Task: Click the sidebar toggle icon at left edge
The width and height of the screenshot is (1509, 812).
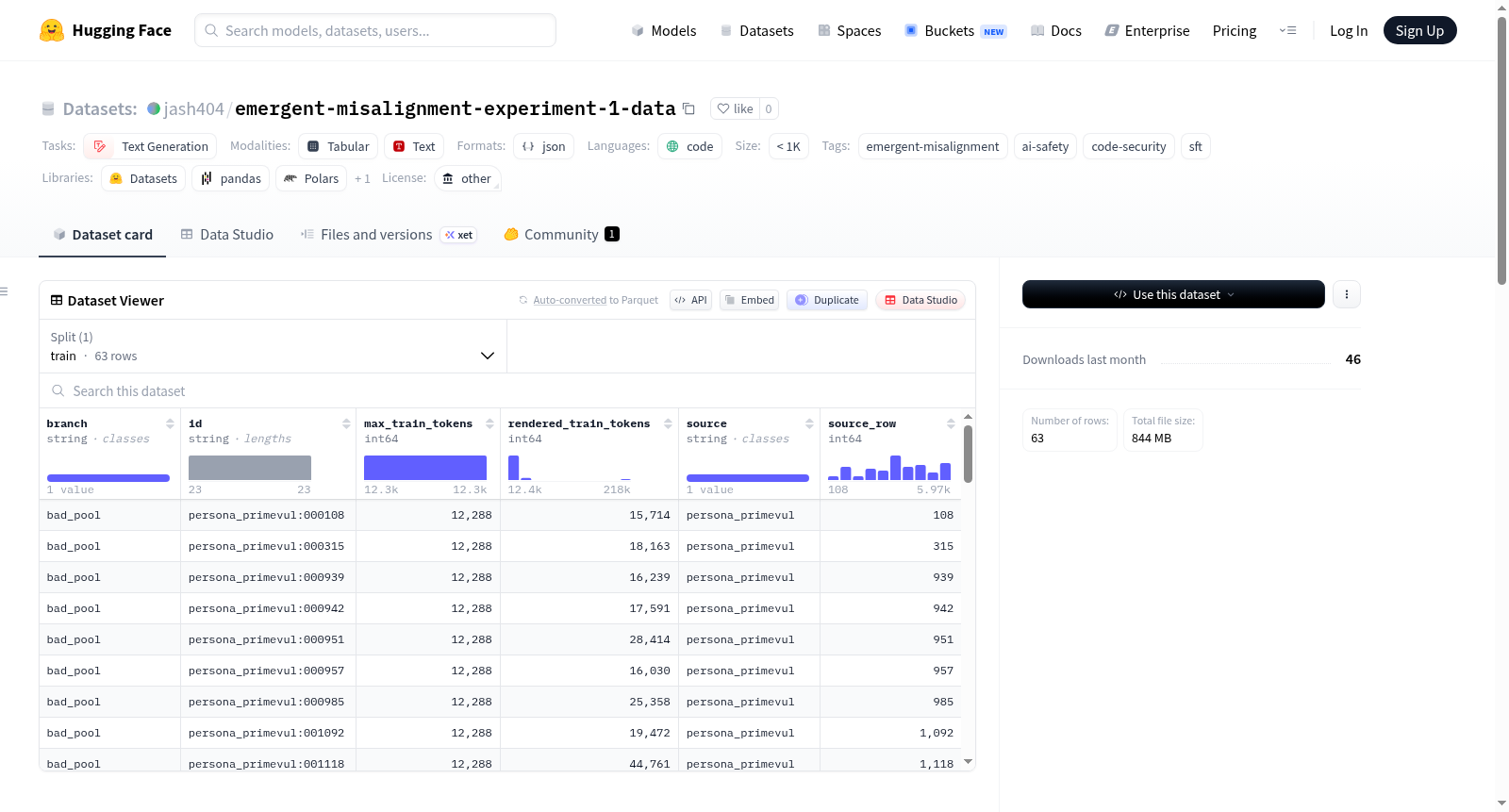Action: coord(5,291)
